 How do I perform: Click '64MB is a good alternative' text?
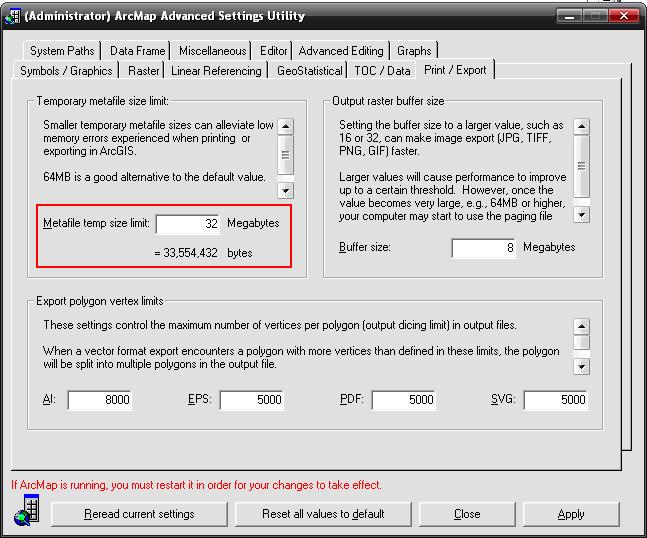tap(154, 177)
